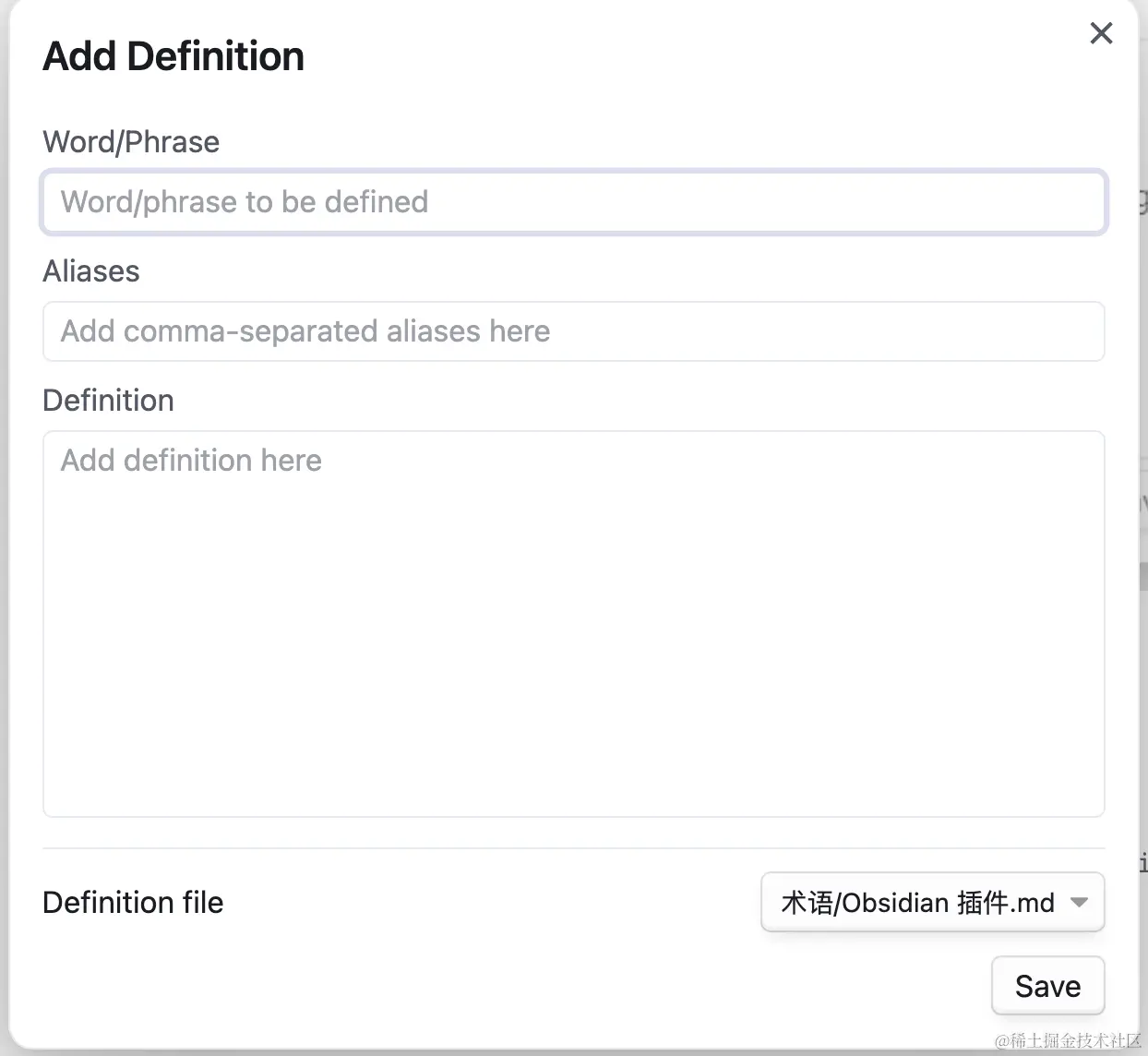1148x1056 pixels.
Task: Click the dimmed backdrop right of the dialog
Action: 1143,369
